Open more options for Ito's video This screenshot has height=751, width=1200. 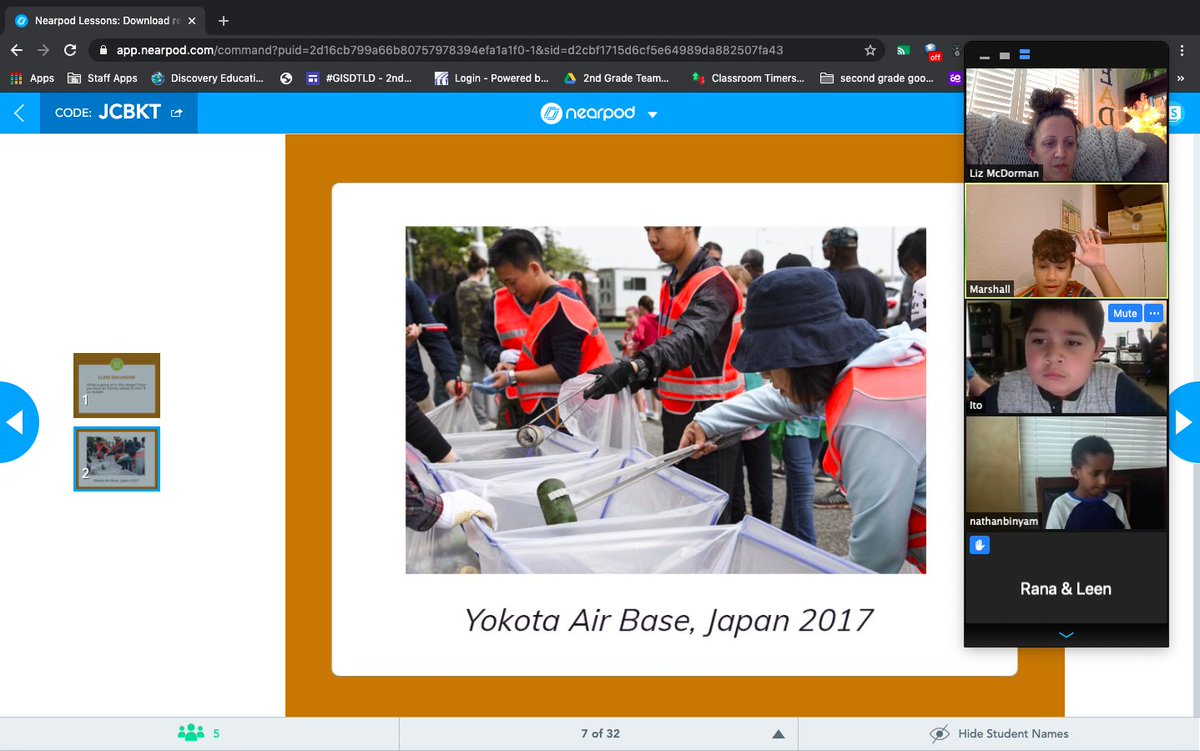click(x=1154, y=313)
